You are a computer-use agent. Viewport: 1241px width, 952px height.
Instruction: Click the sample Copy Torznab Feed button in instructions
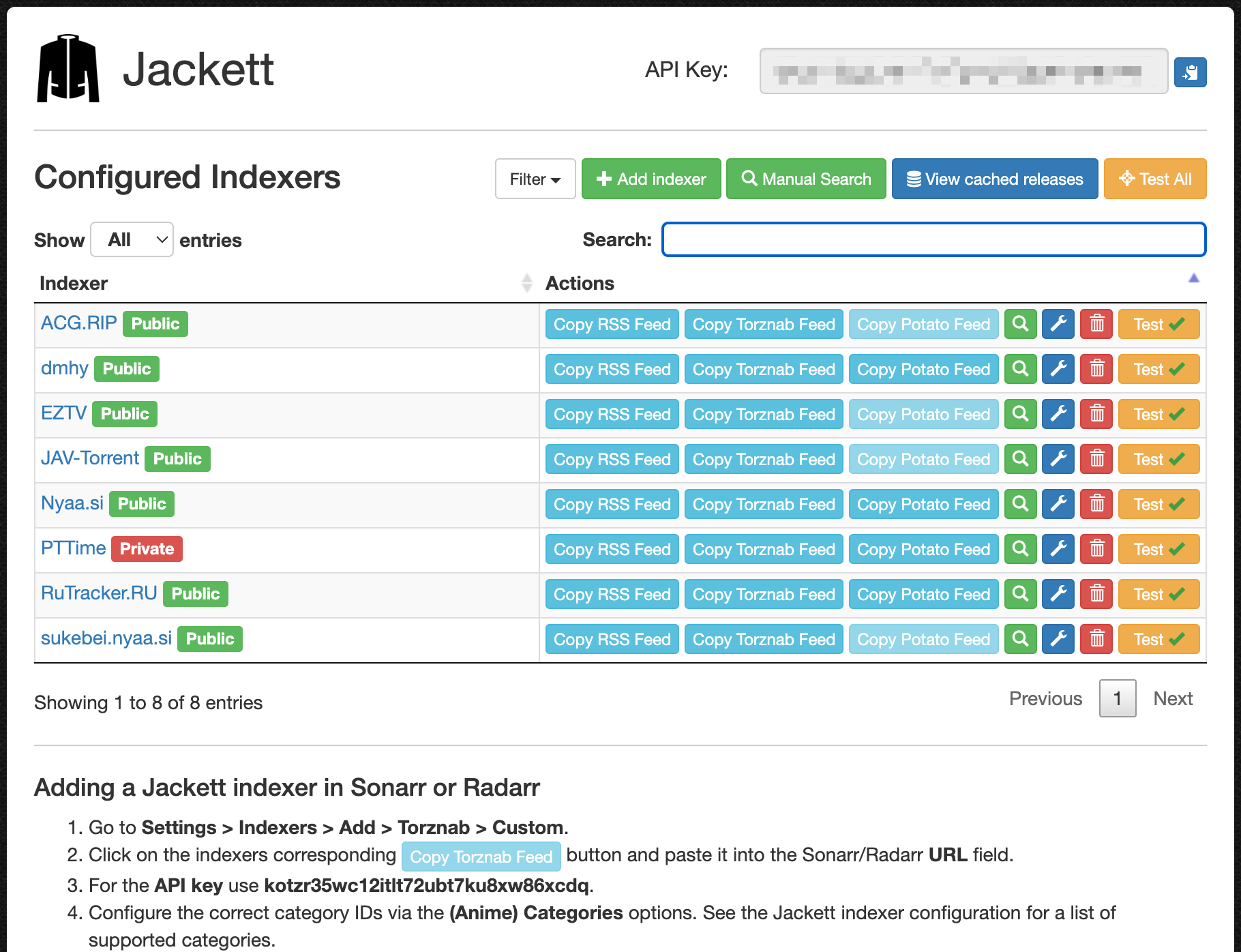point(481,857)
